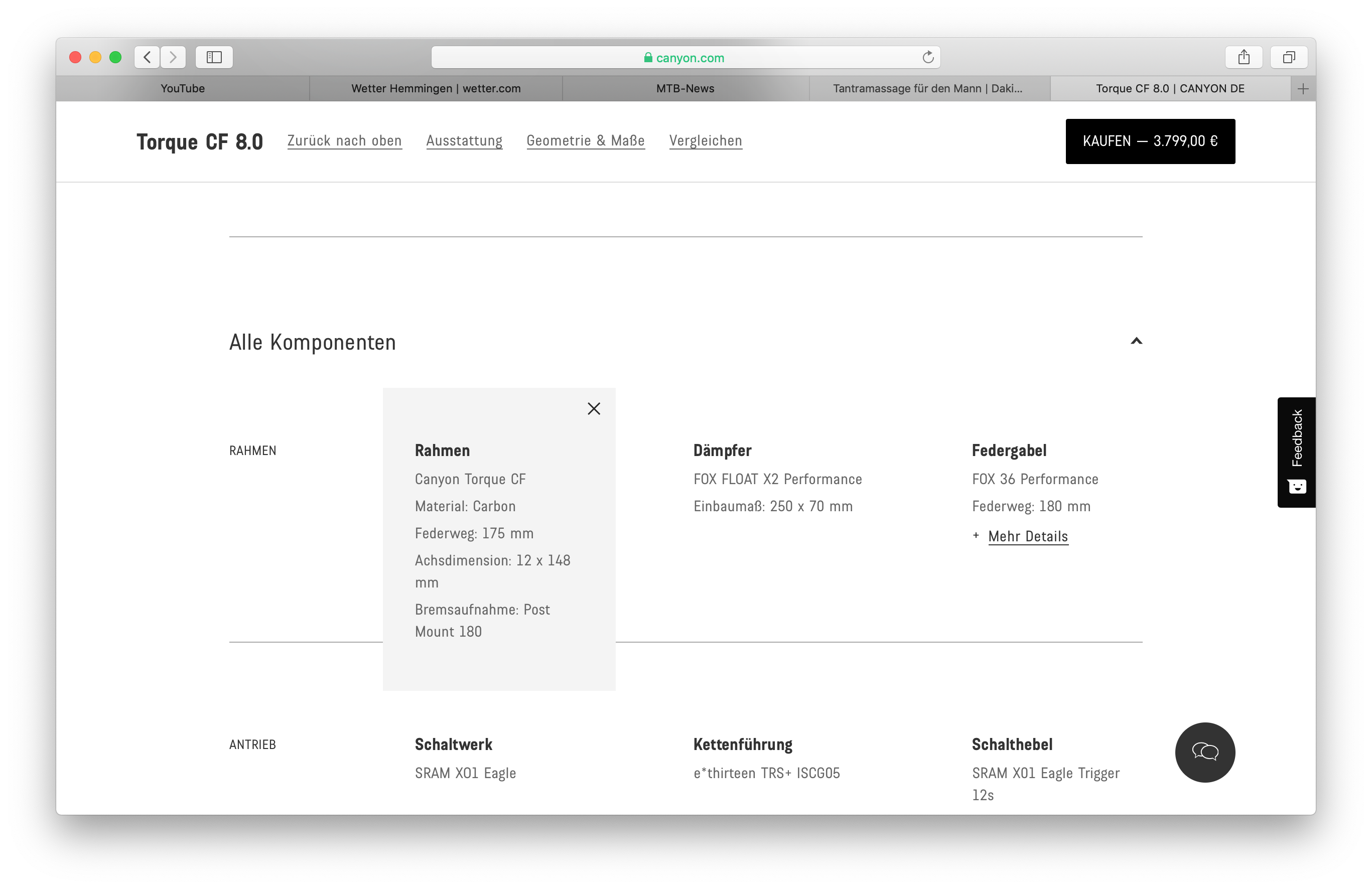Click the KAUFEN 3.799,00 € button
Image resolution: width=1372 pixels, height=889 pixels.
1150,141
